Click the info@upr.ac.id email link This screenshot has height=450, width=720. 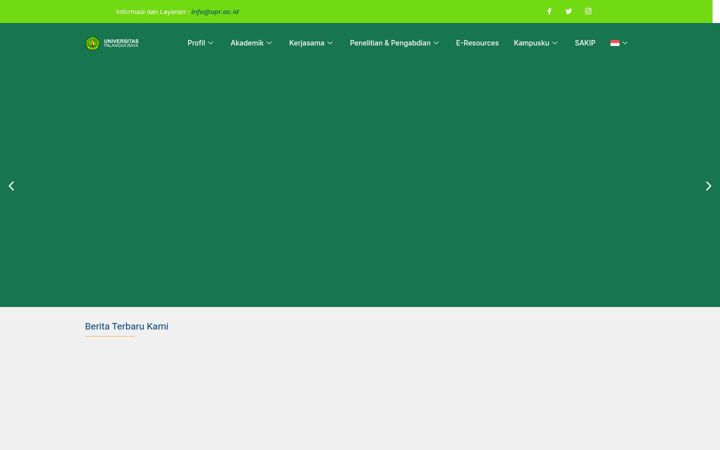(215, 12)
